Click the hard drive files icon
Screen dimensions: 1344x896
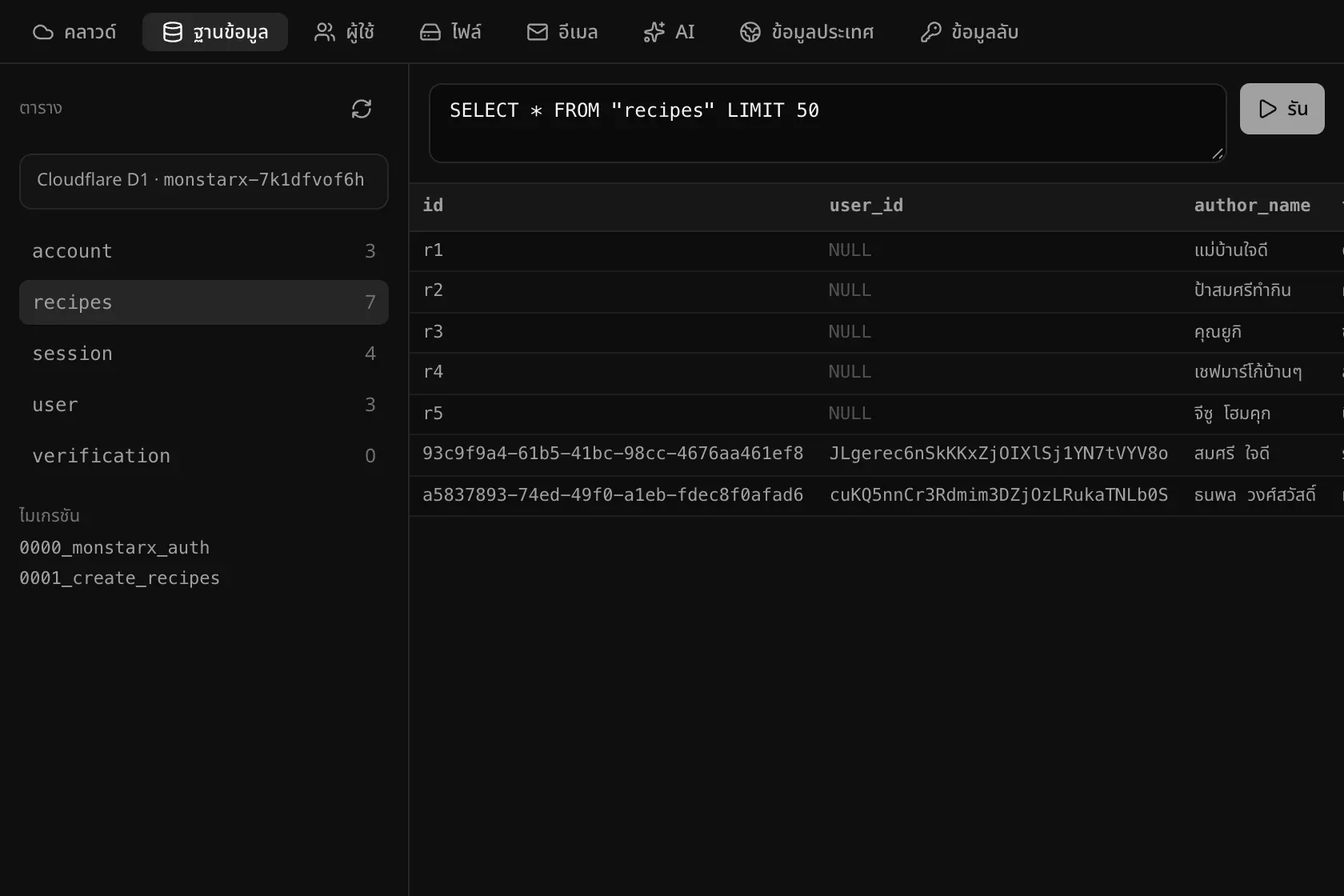point(430,32)
